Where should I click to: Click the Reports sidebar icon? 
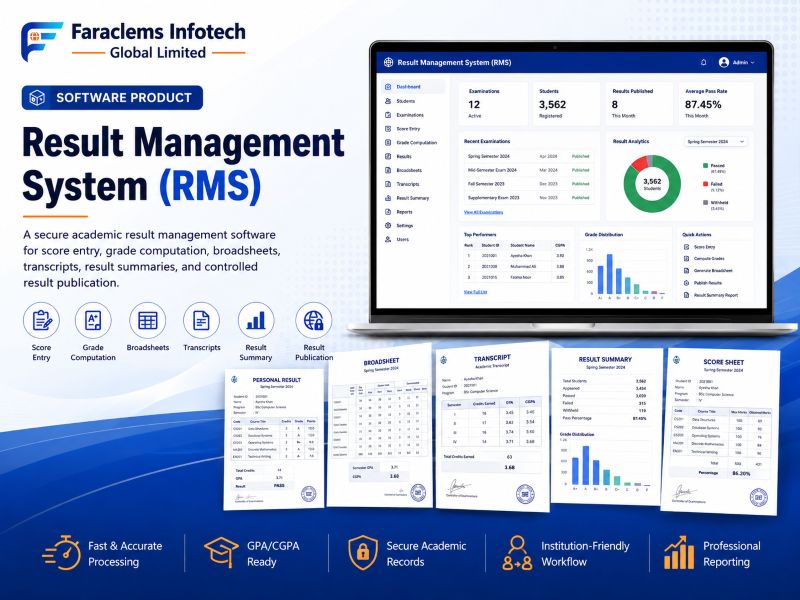pyautogui.click(x=388, y=211)
